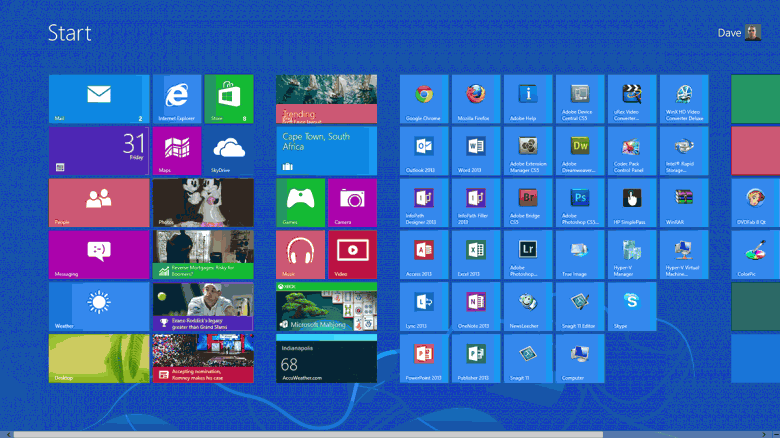Launch Word 2013
This screenshot has width=780, height=438.
[x=476, y=151]
